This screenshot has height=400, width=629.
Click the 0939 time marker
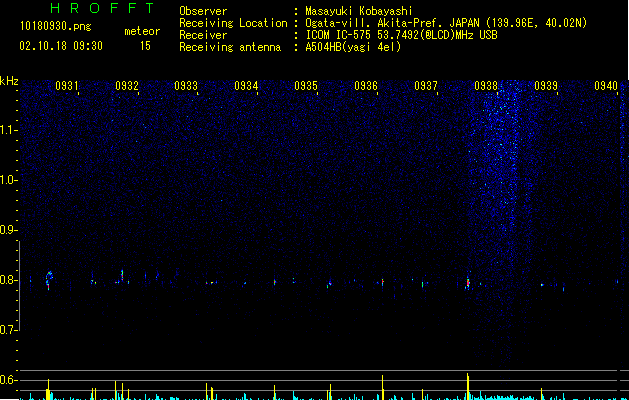pos(546,86)
